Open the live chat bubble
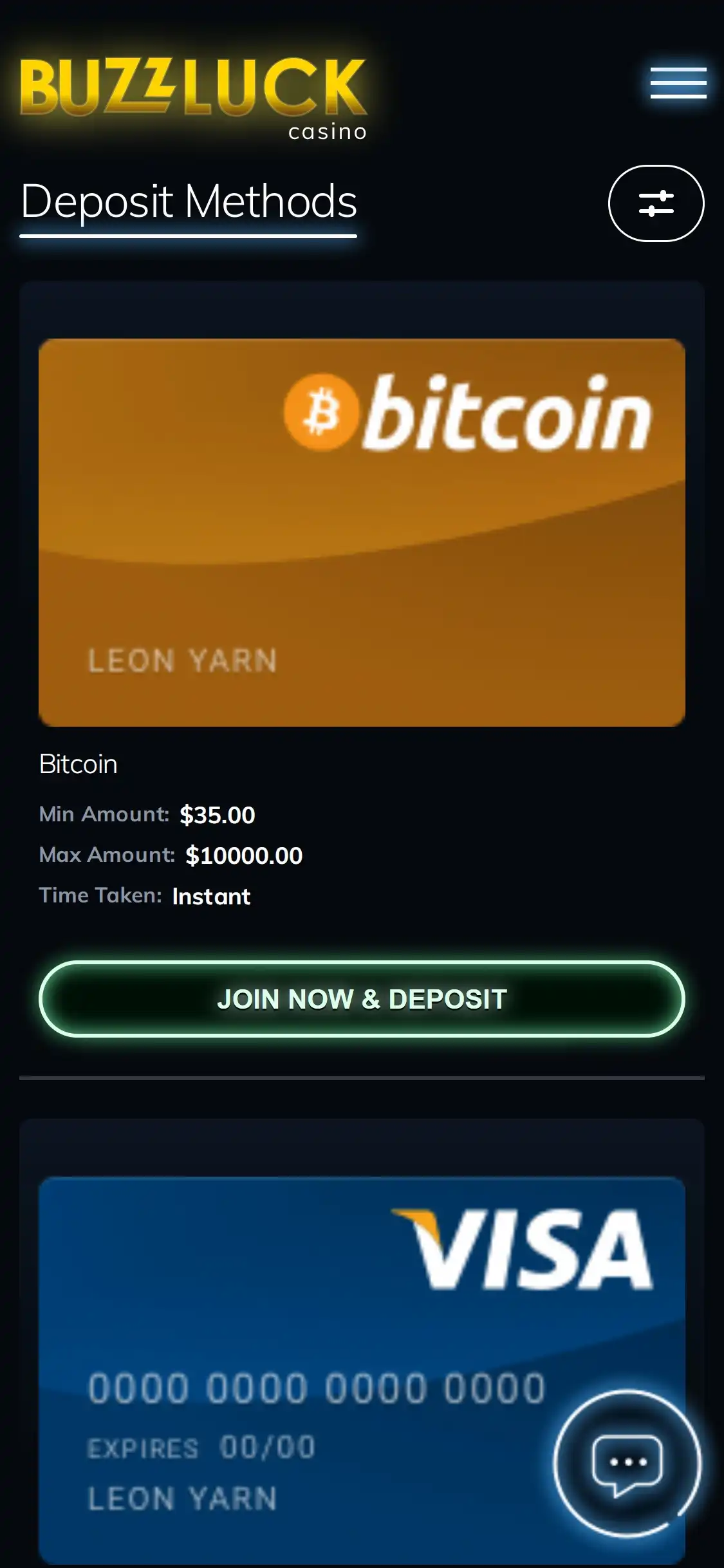Viewport: 724px width, 1568px height. (x=627, y=1463)
